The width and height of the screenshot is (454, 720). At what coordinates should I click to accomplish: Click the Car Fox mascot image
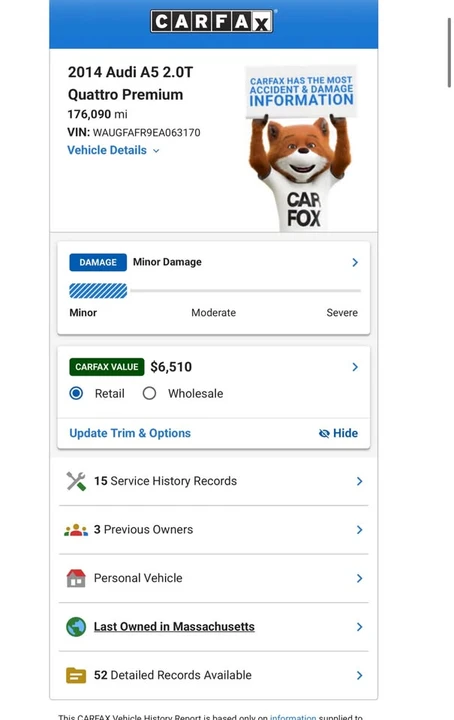point(301,148)
